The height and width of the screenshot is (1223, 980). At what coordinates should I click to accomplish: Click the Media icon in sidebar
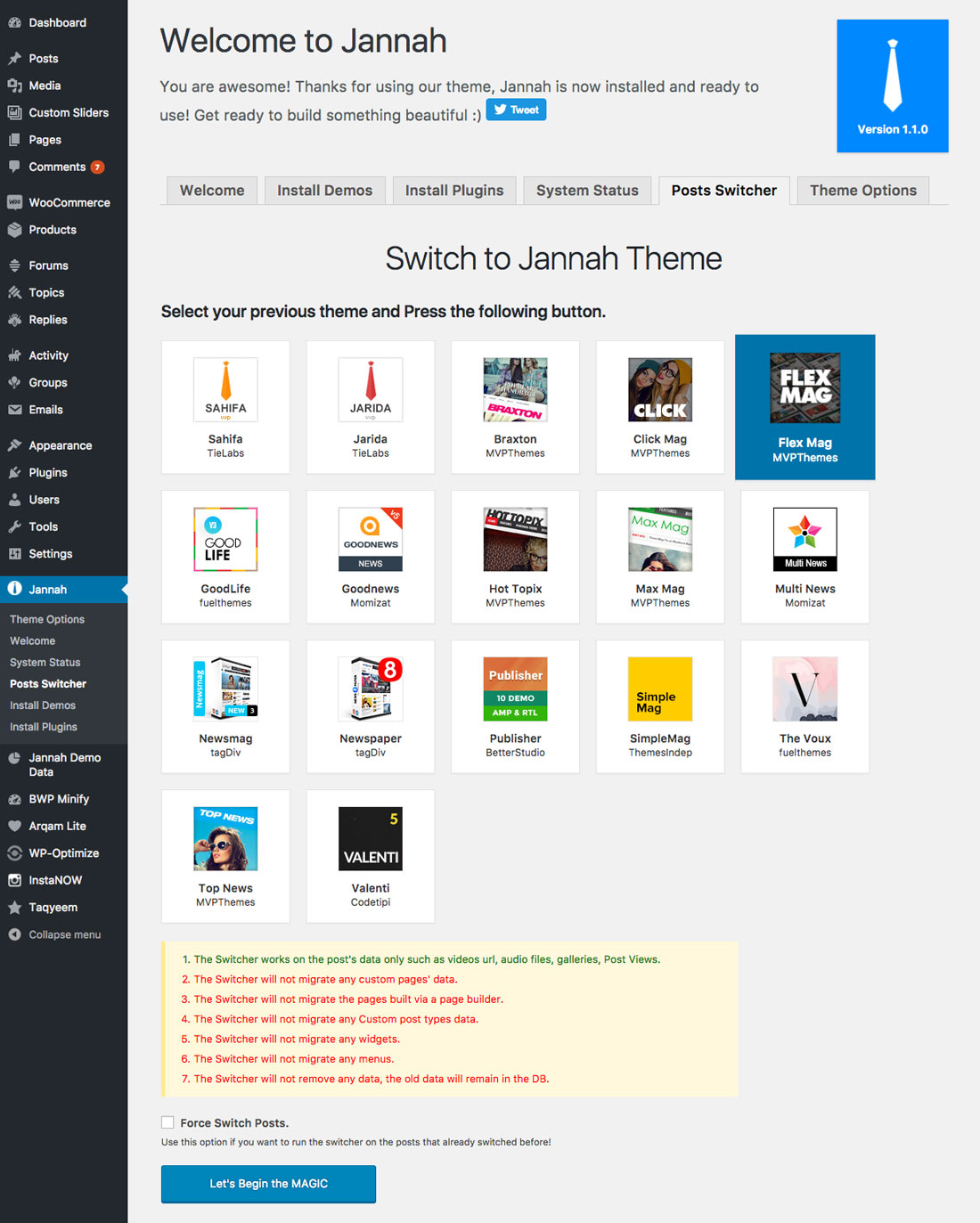(14, 86)
